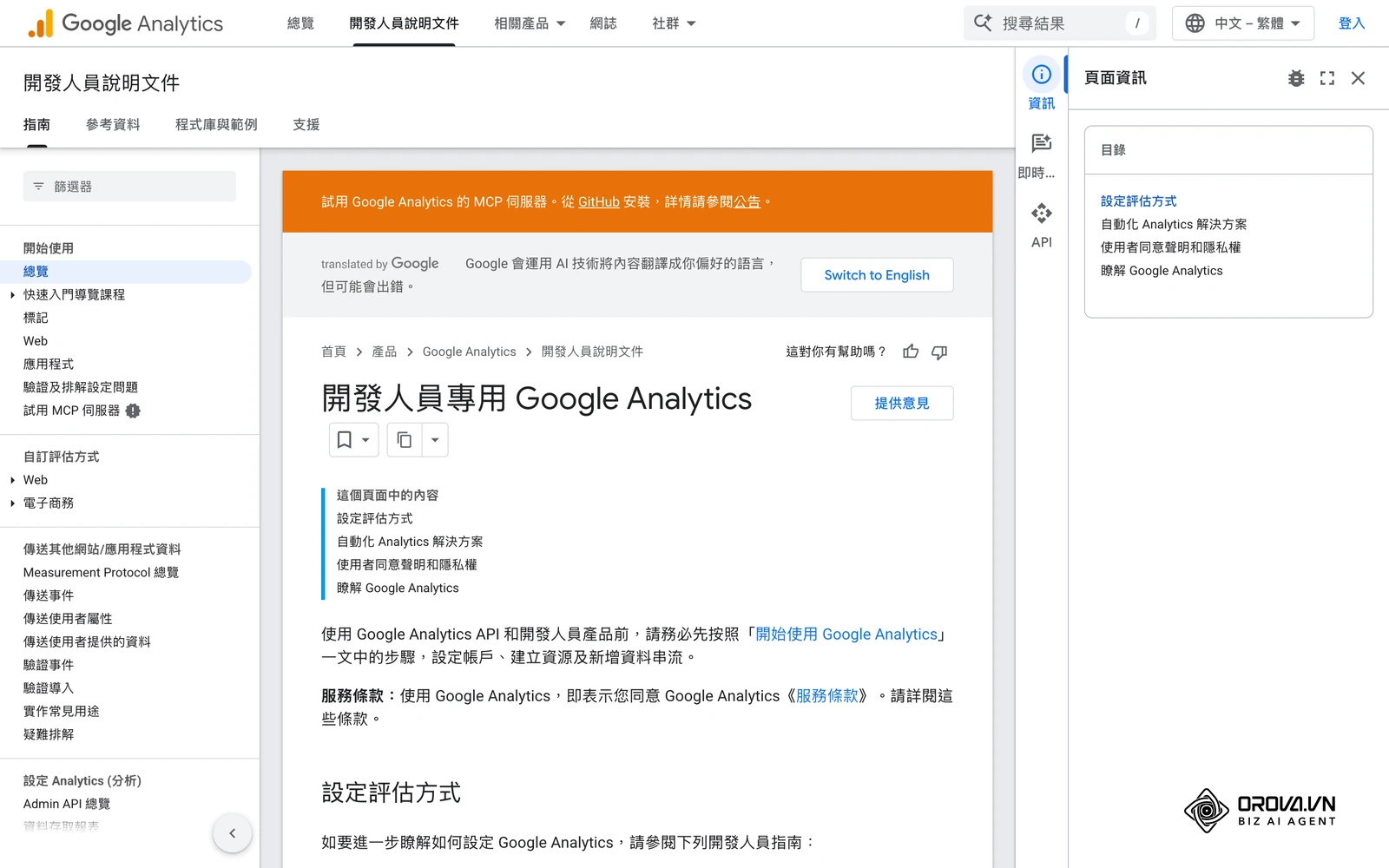Open the 產品 breadcrumb link
Image resolution: width=1389 pixels, height=868 pixels.
click(384, 352)
